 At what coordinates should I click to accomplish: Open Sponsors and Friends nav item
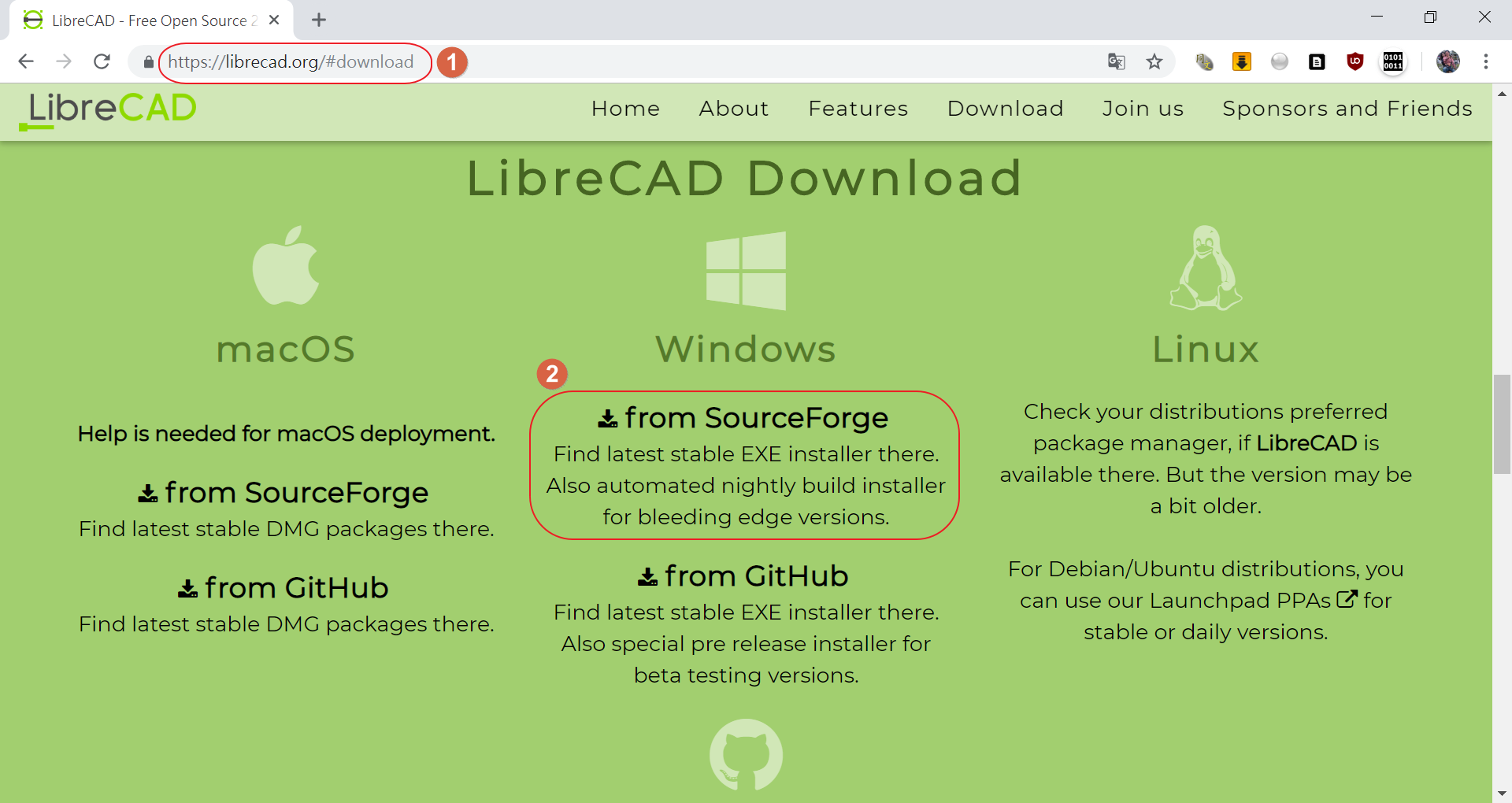(x=1347, y=109)
